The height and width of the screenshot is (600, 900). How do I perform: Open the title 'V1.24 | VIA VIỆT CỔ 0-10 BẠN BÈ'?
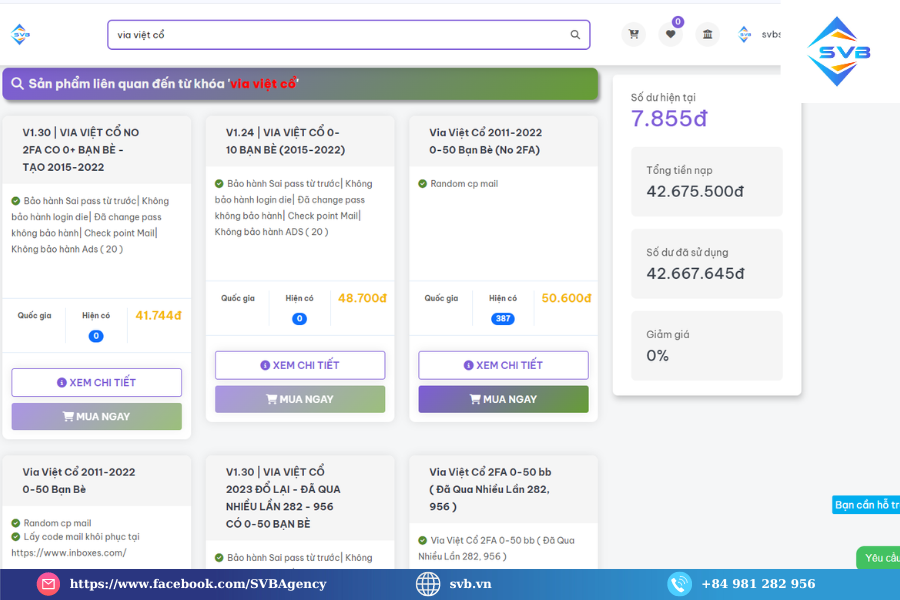[x=285, y=141]
